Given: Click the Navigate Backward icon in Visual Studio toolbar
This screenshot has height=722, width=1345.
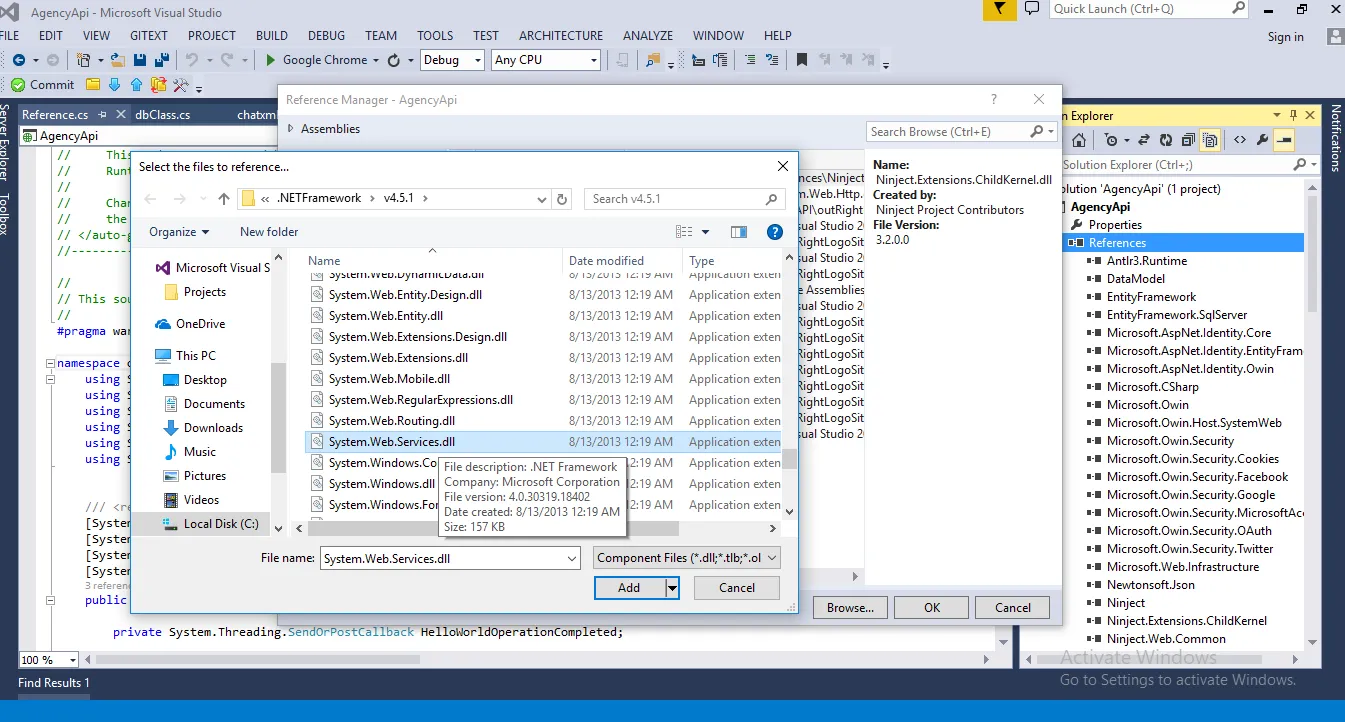Looking at the screenshot, I should tap(18, 60).
